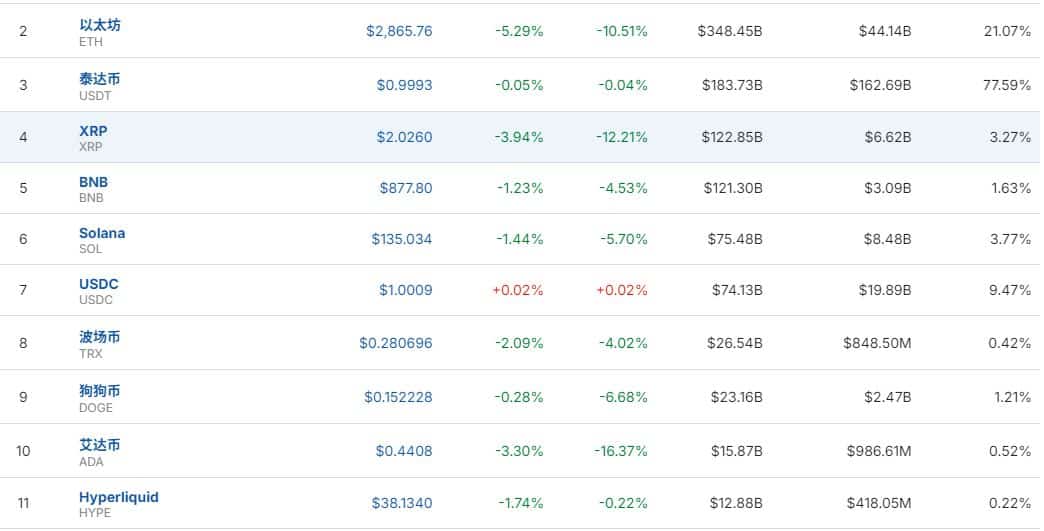Select the 艾达币 (ADA) coin link
The width and height of the screenshot is (1044, 531).
100,444
